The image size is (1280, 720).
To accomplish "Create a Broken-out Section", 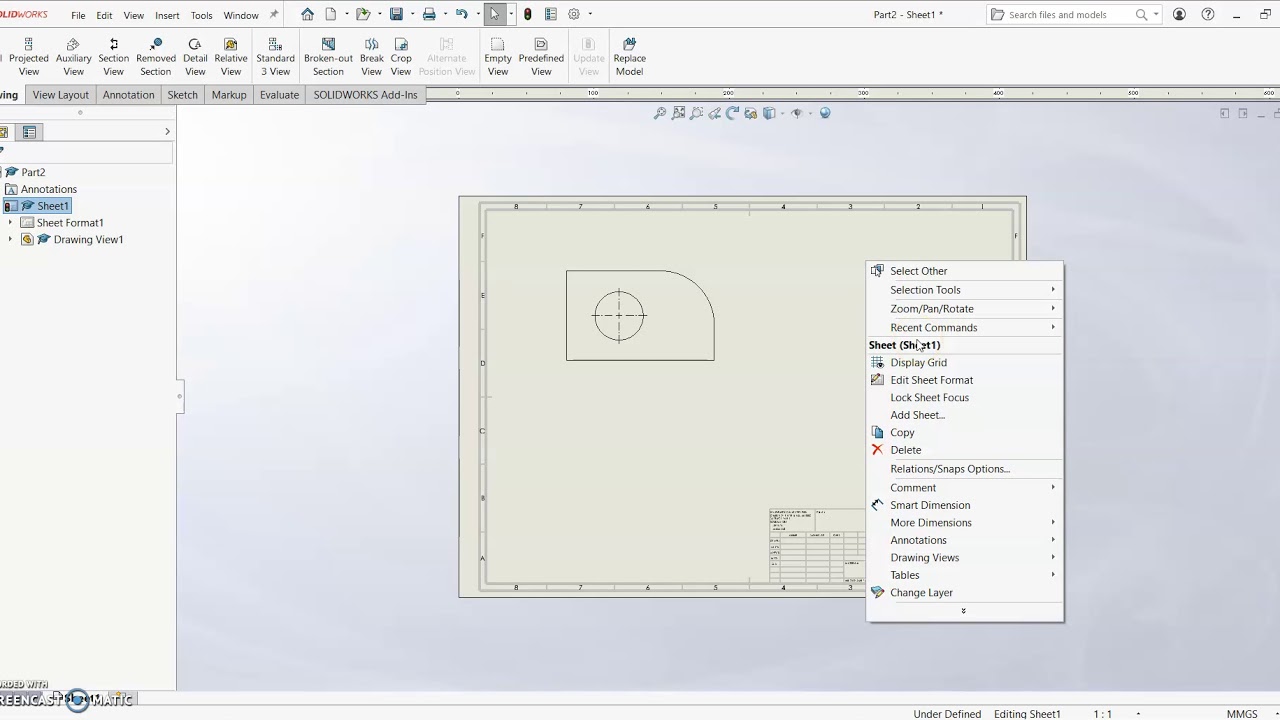I will (328, 57).
